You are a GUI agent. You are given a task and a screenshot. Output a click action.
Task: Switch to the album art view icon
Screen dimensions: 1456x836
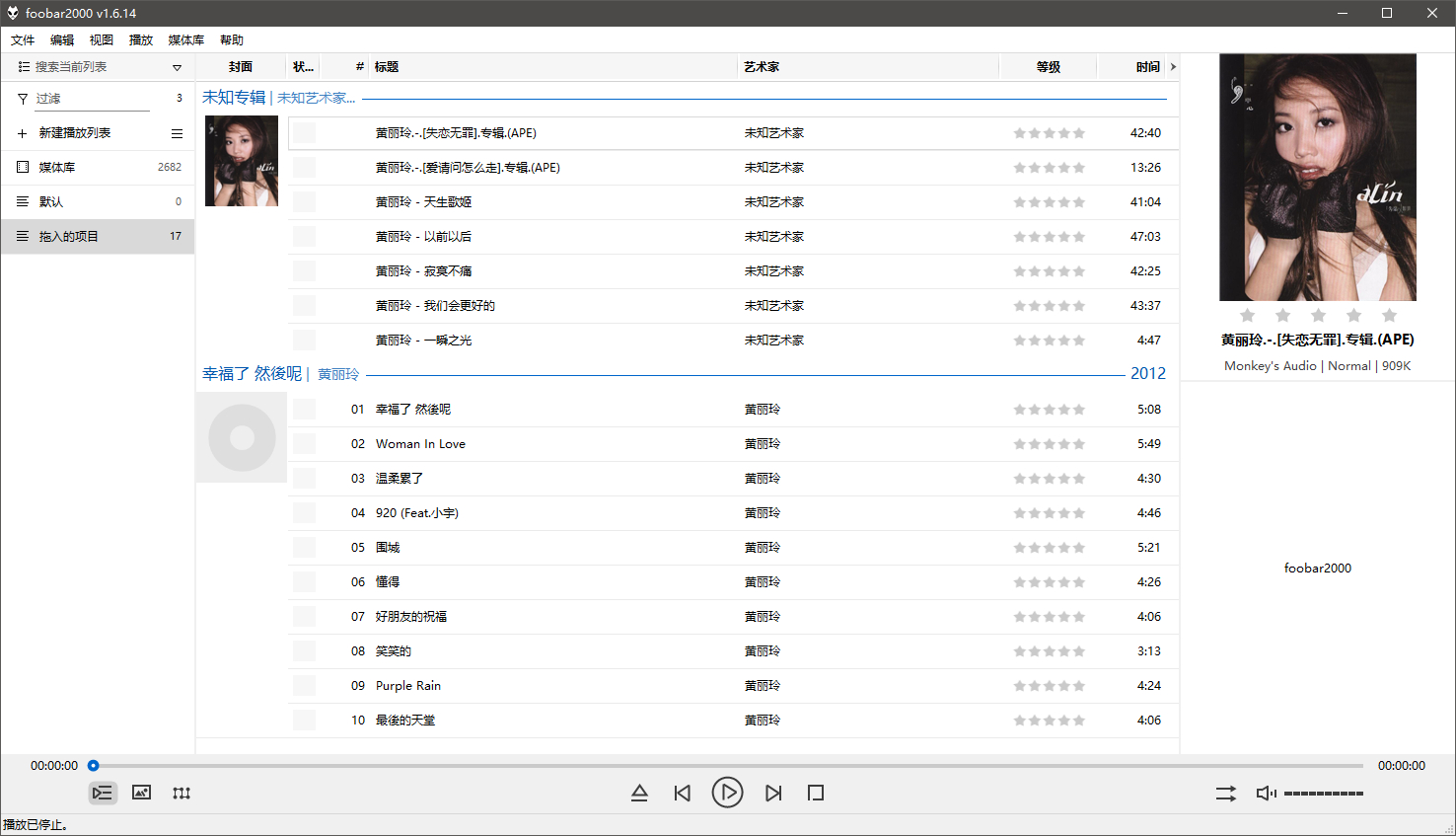tap(141, 793)
